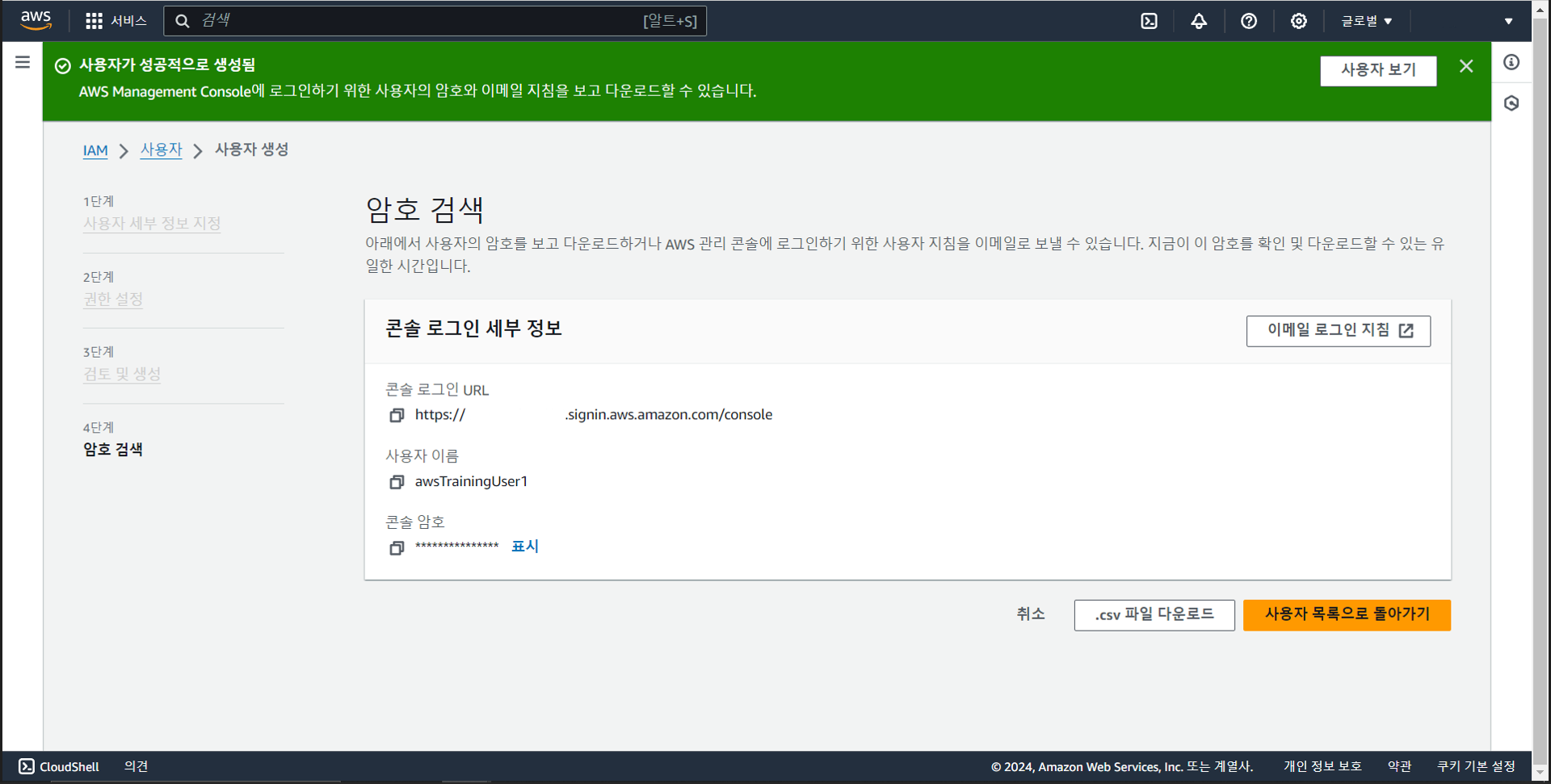Toggle the side navigation hamburger menu

click(23, 62)
